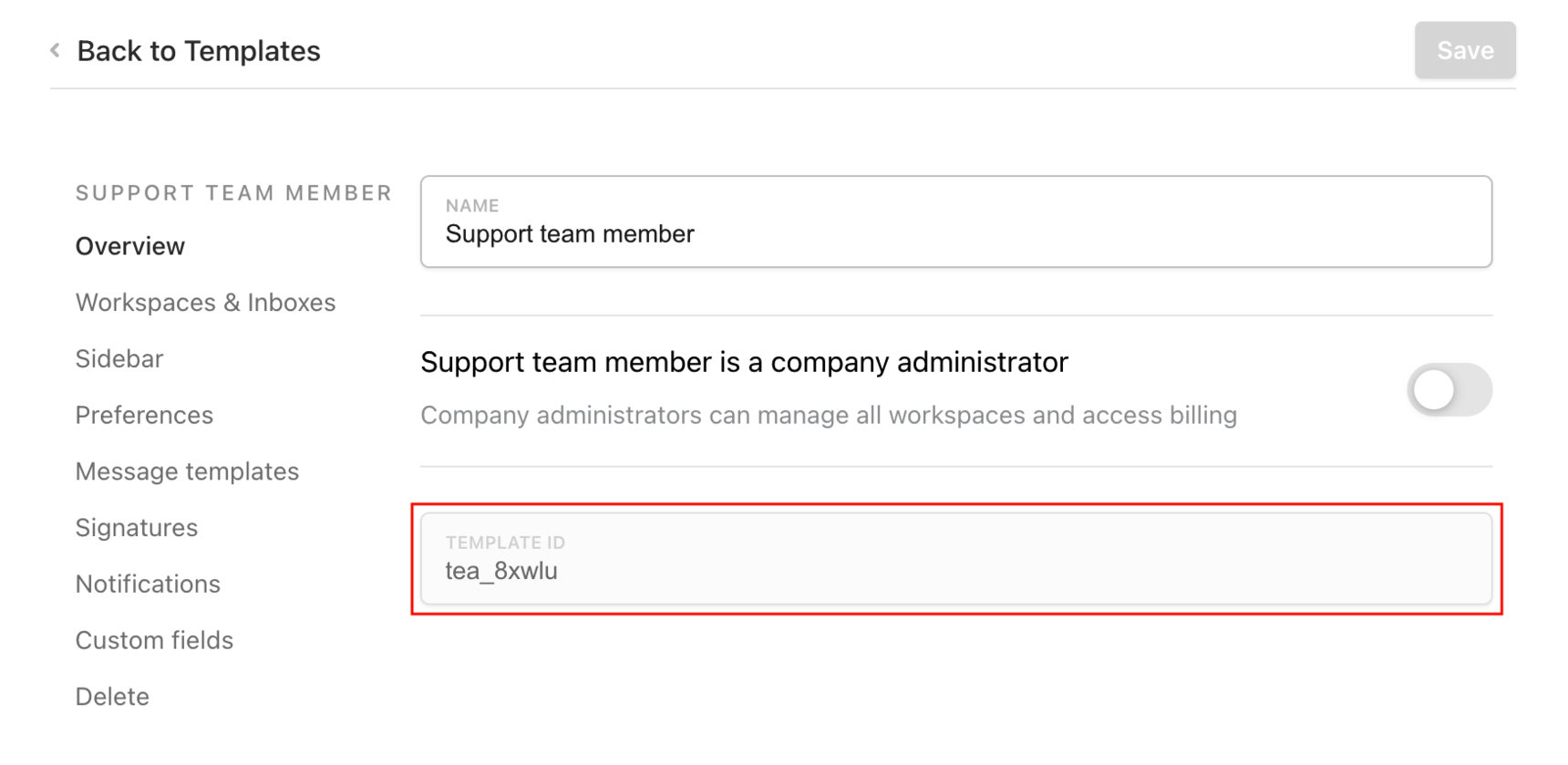Screen dimensions: 1568x765
Task: Select the Sidebar settings item
Action: tap(119, 359)
